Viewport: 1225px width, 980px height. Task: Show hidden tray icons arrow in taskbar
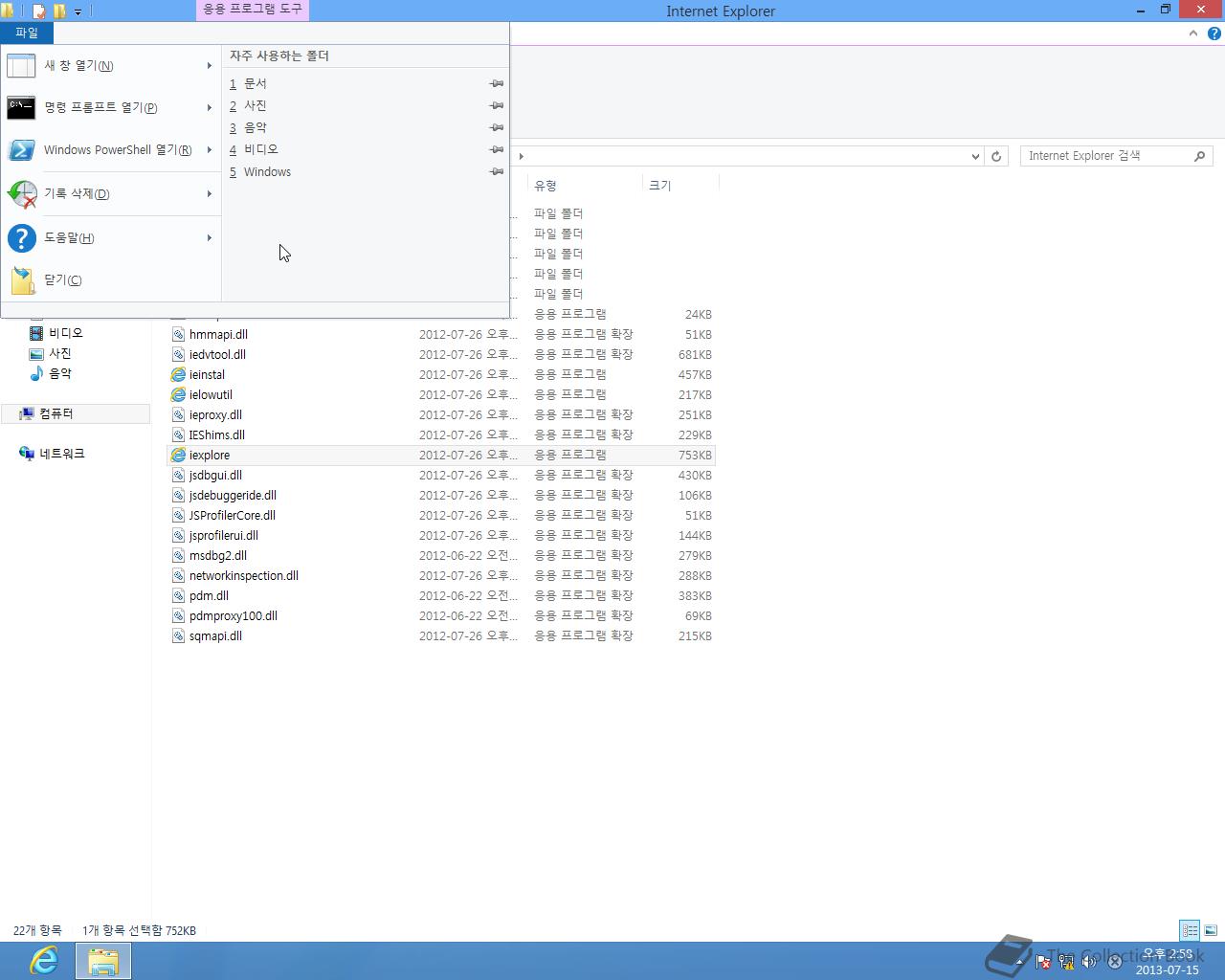point(1019,962)
